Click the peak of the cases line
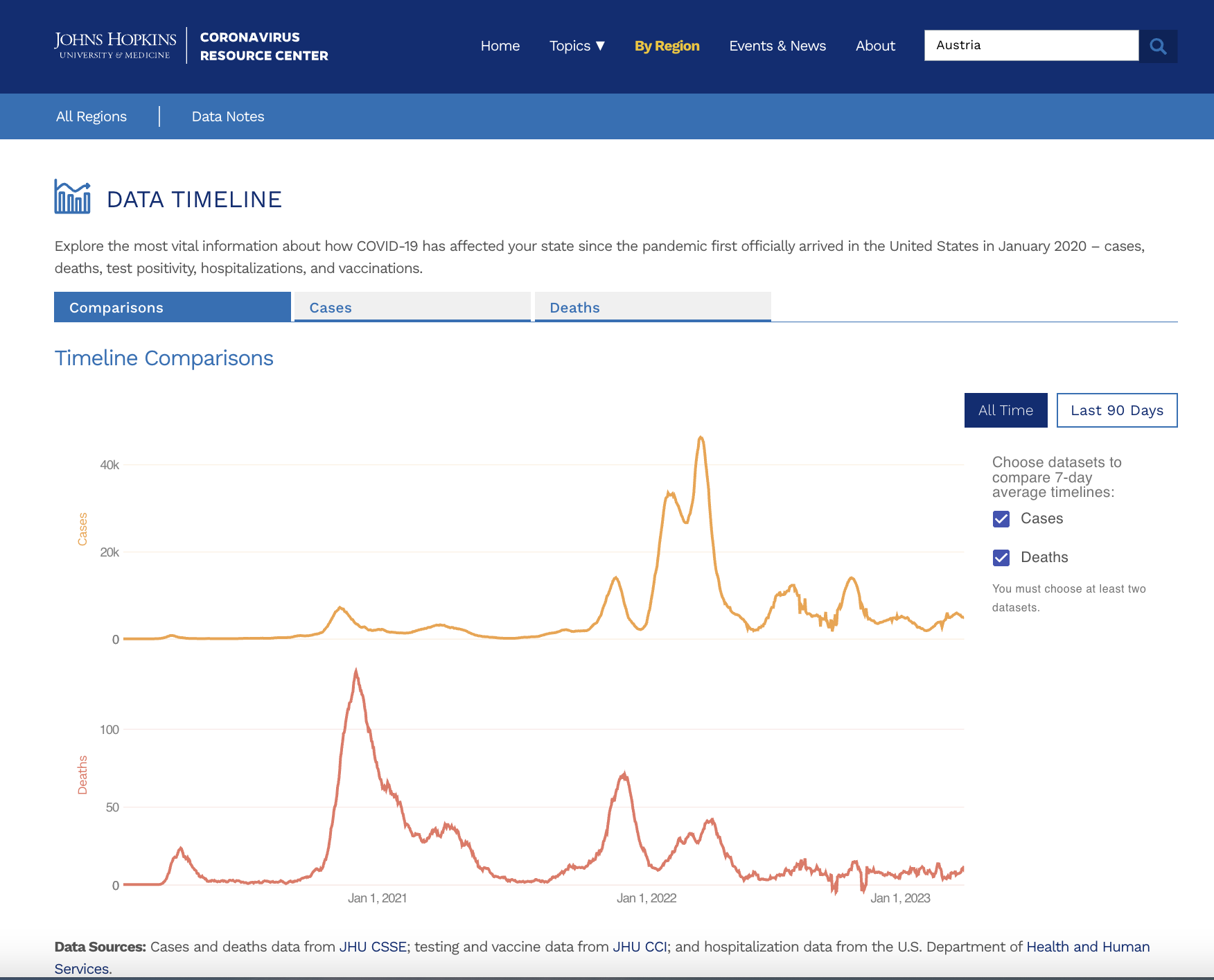This screenshot has width=1214, height=980. [701, 437]
